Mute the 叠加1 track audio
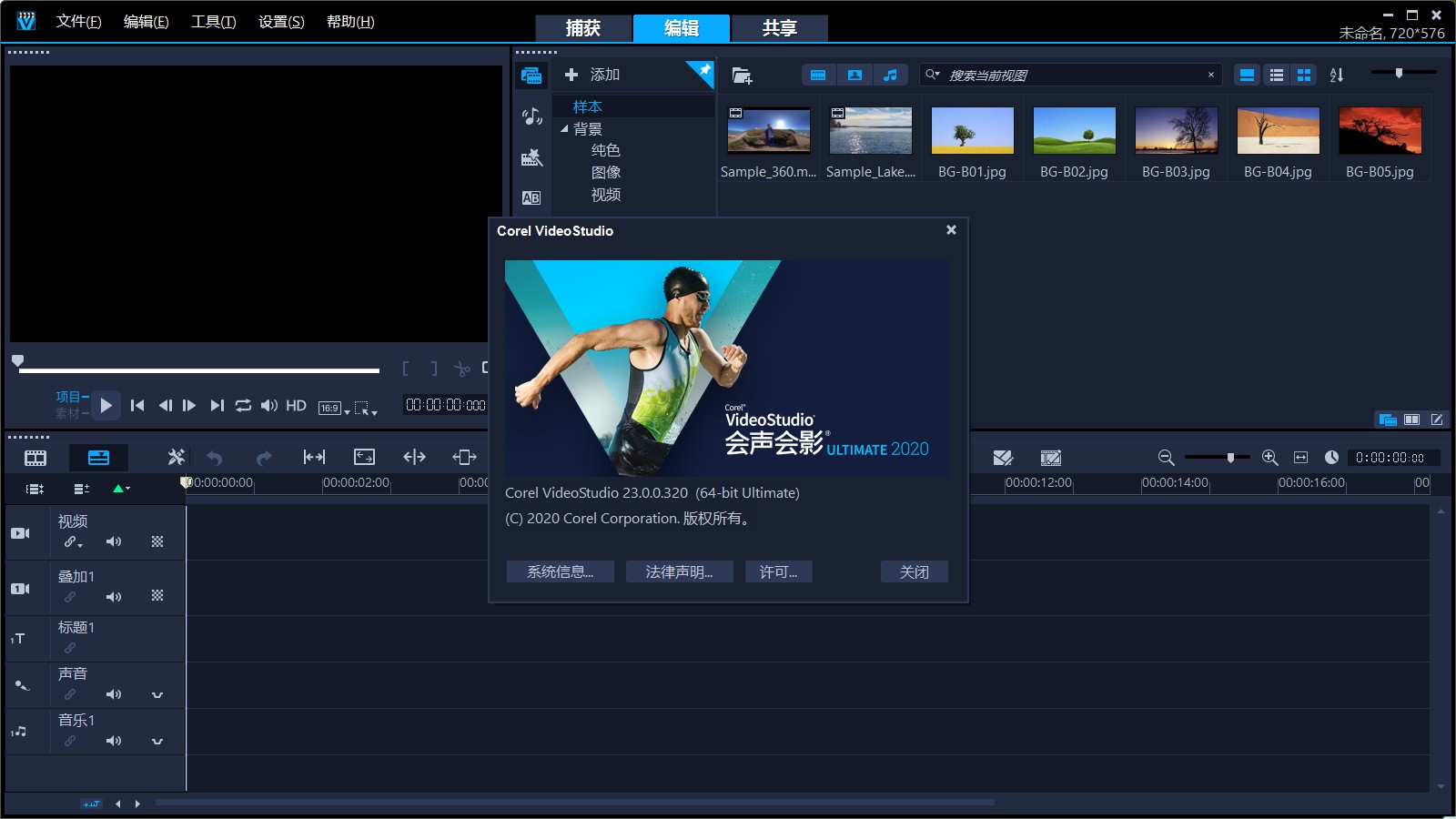 click(x=114, y=597)
